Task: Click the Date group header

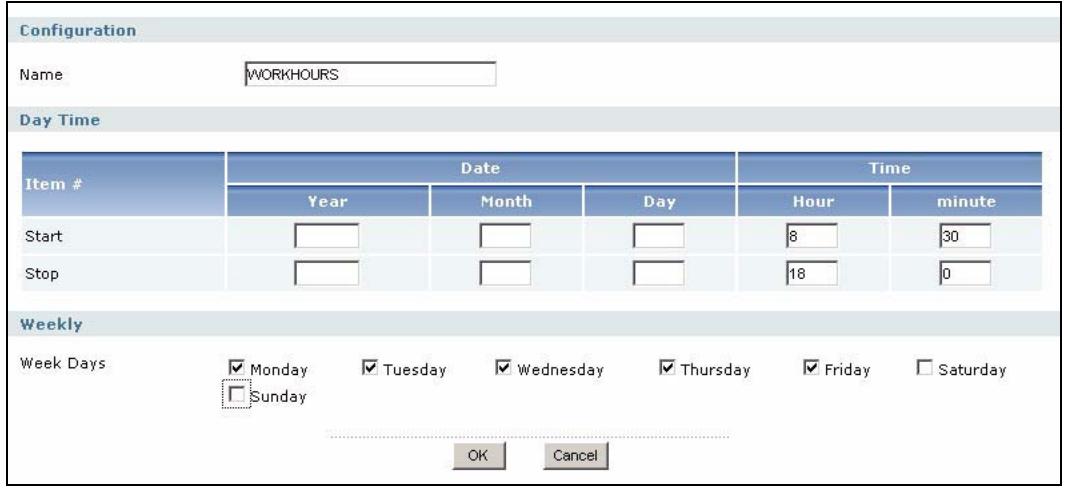Action: point(481,168)
